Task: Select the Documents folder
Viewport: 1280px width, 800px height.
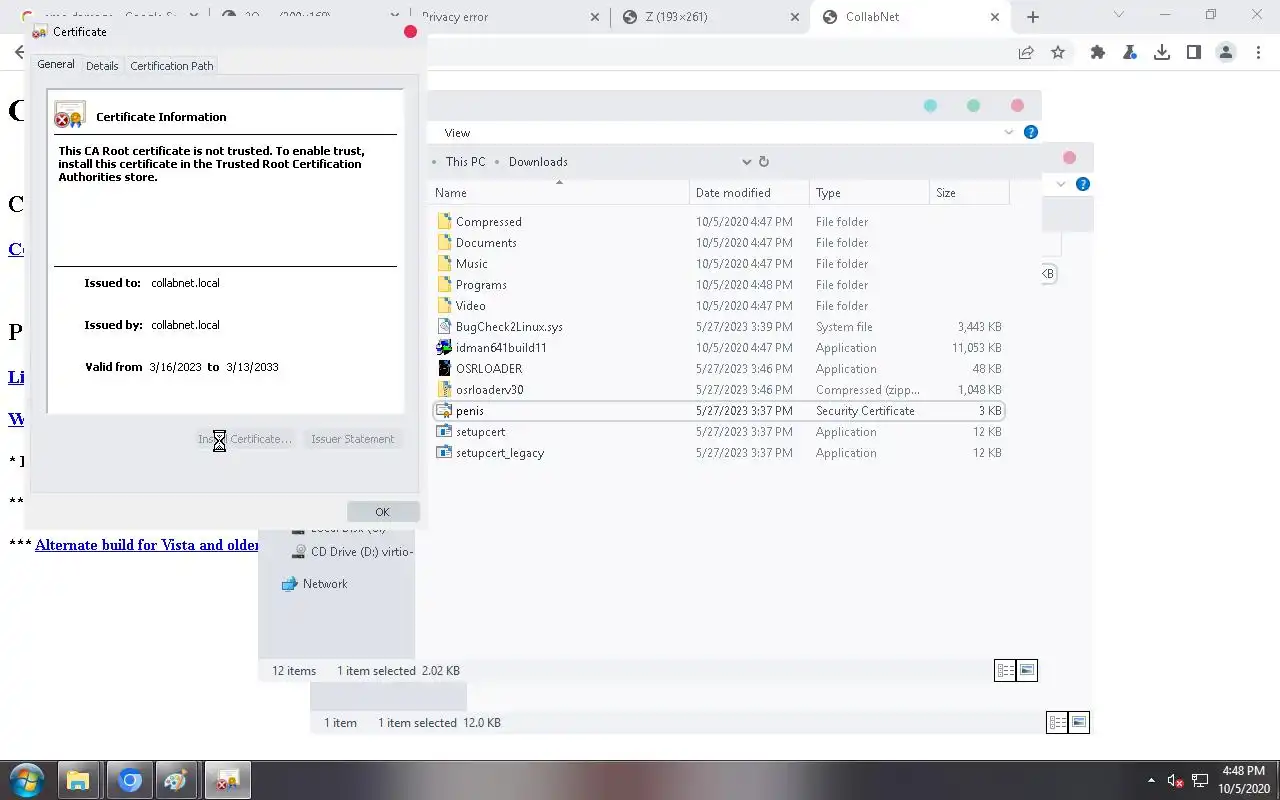Action: click(719, 243)
